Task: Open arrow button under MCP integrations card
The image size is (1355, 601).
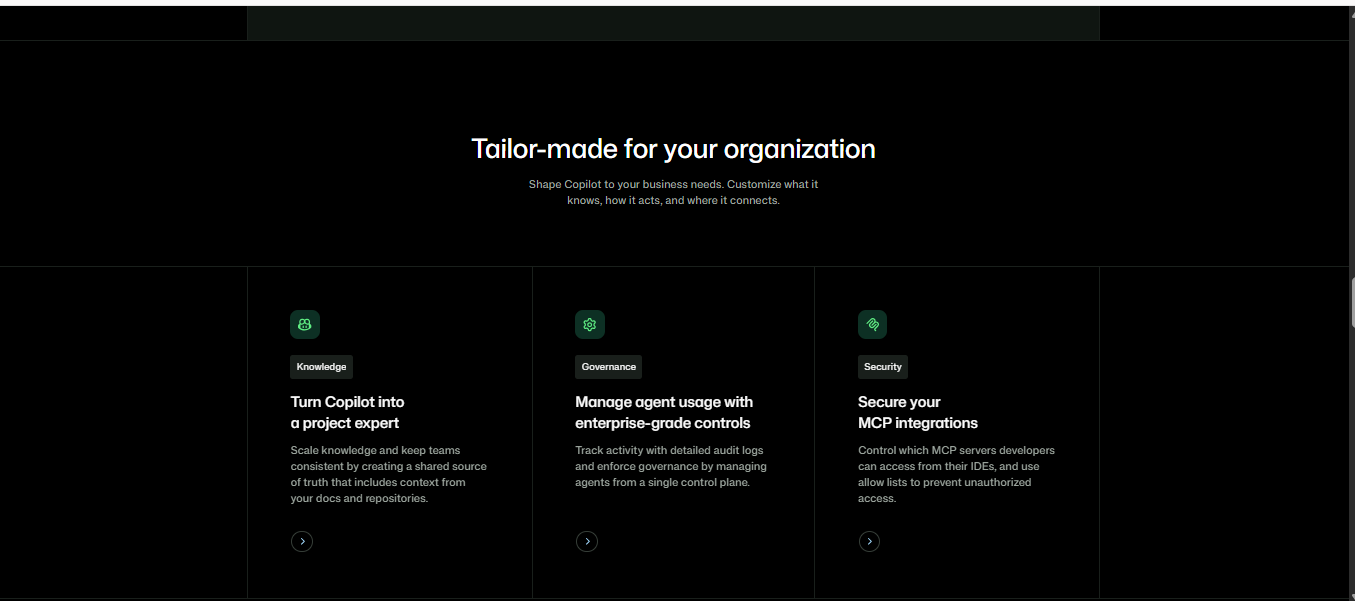Action: (x=870, y=541)
